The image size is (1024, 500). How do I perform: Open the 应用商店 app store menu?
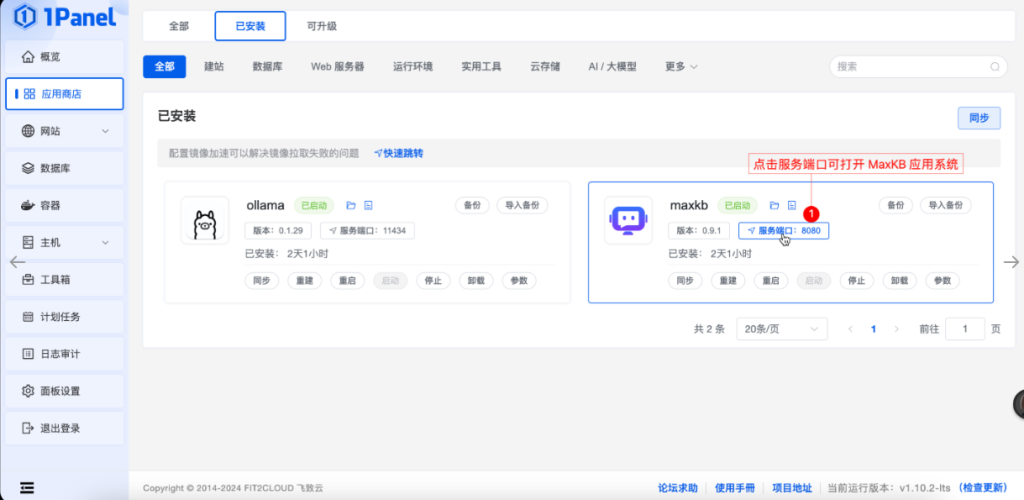click(x=64, y=94)
